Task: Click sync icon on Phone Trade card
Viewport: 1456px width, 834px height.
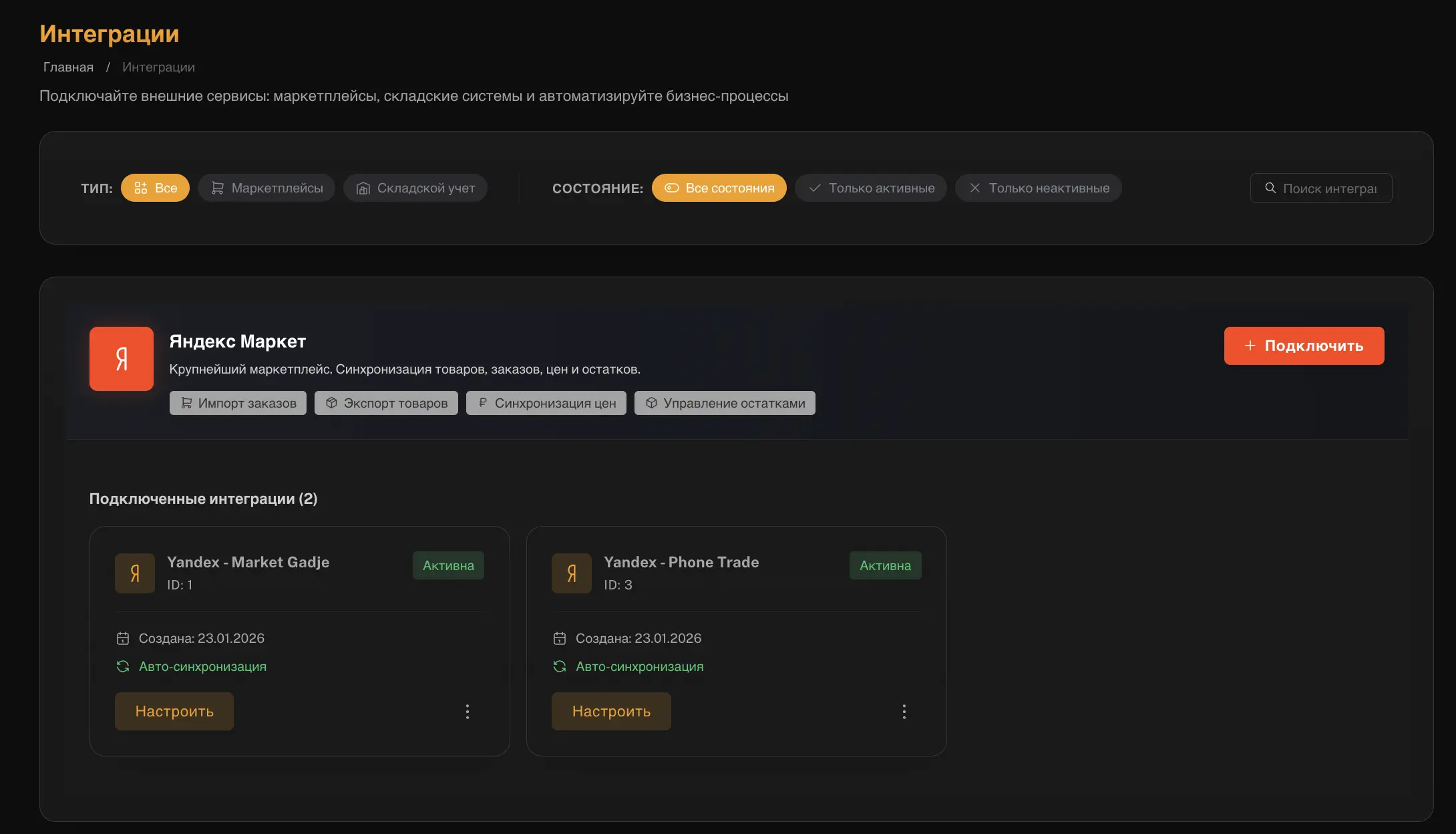Action: pos(560,667)
